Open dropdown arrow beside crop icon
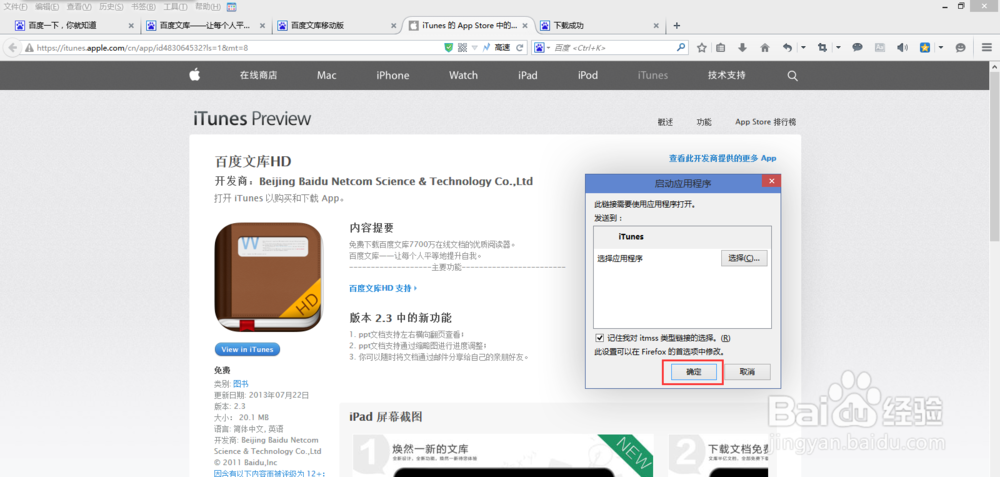Image resolution: width=1000 pixels, height=477 pixels. click(838, 48)
